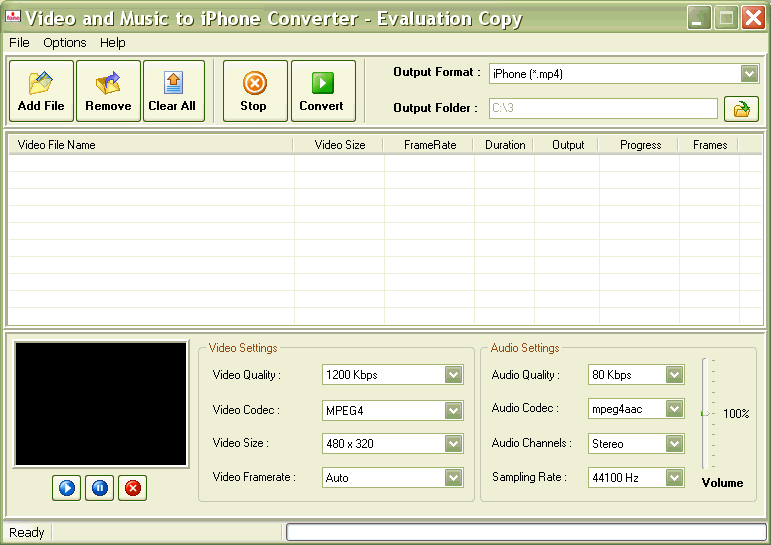The height and width of the screenshot is (545, 771).
Task: Click the Output Folder path field
Action: click(x=603, y=108)
